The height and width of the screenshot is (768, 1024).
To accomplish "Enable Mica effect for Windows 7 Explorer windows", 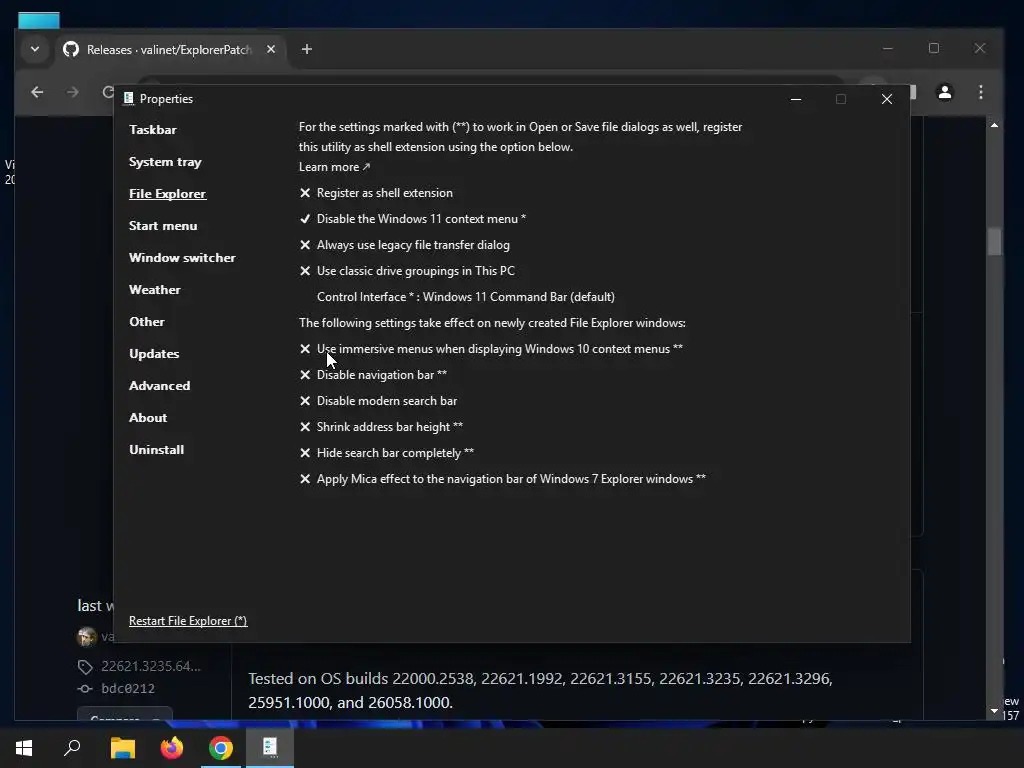I will (x=503, y=479).
